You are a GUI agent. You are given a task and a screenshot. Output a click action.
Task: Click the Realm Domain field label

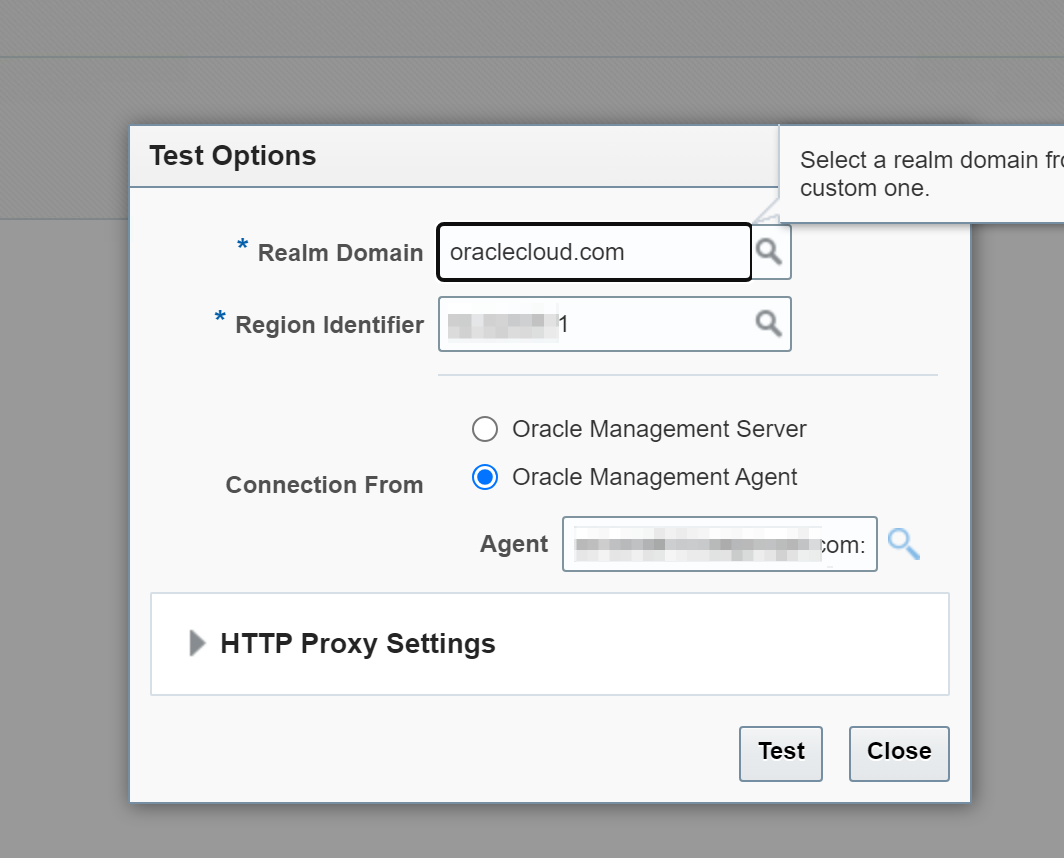[340, 254]
